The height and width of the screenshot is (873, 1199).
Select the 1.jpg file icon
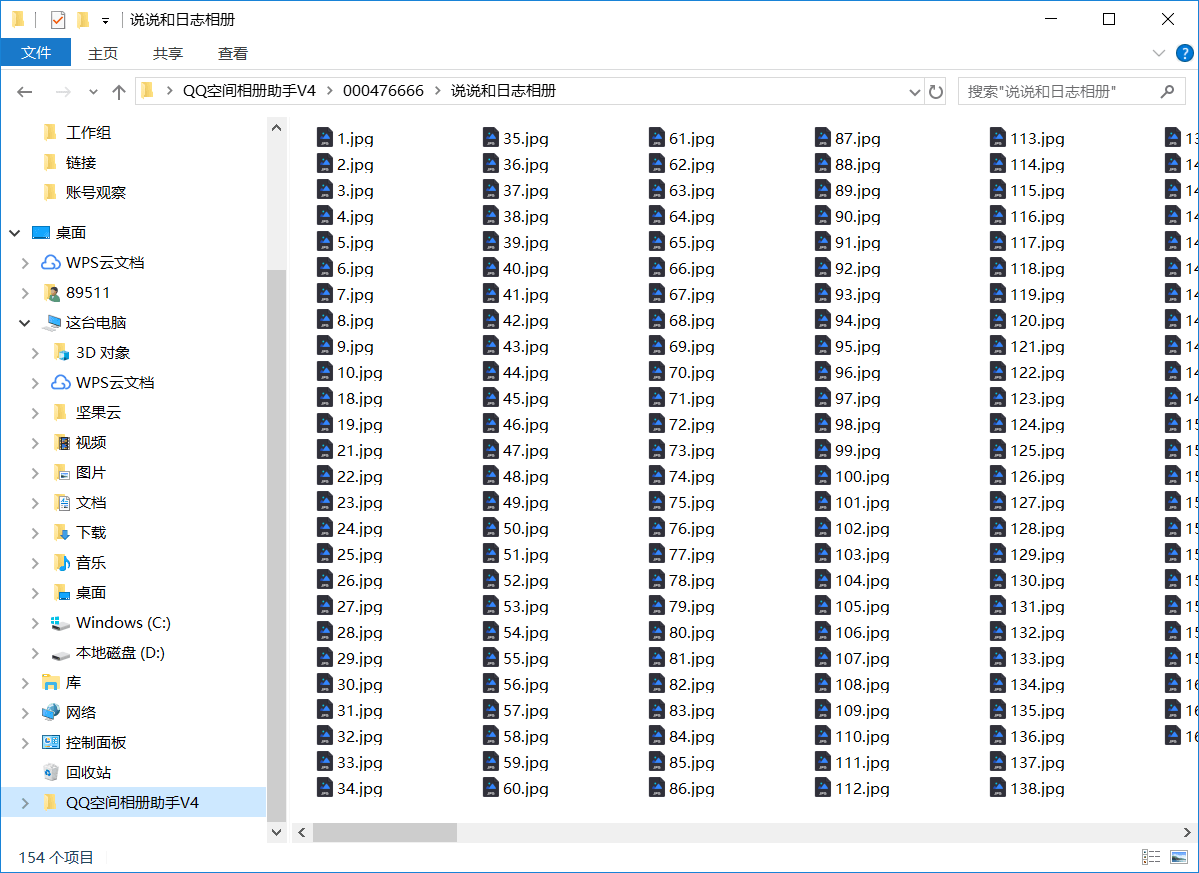click(325, 138)
